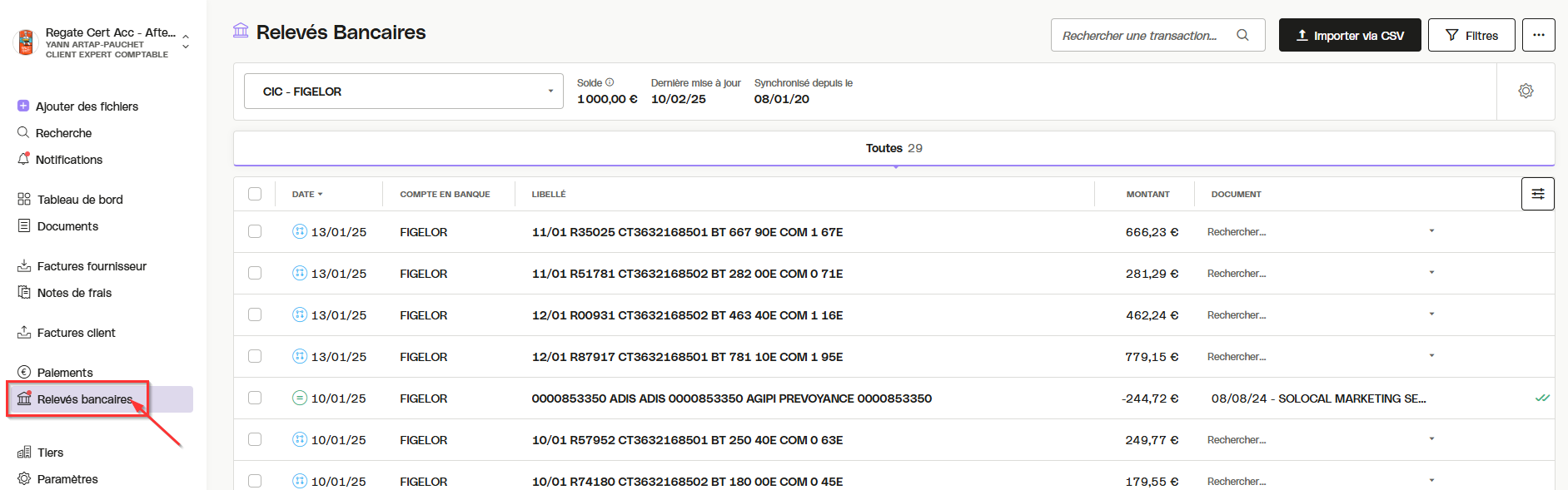Screen dimensions: 1568x490
Task: Open the bank account settings gear icon
Action: [x=1526, y=91]
